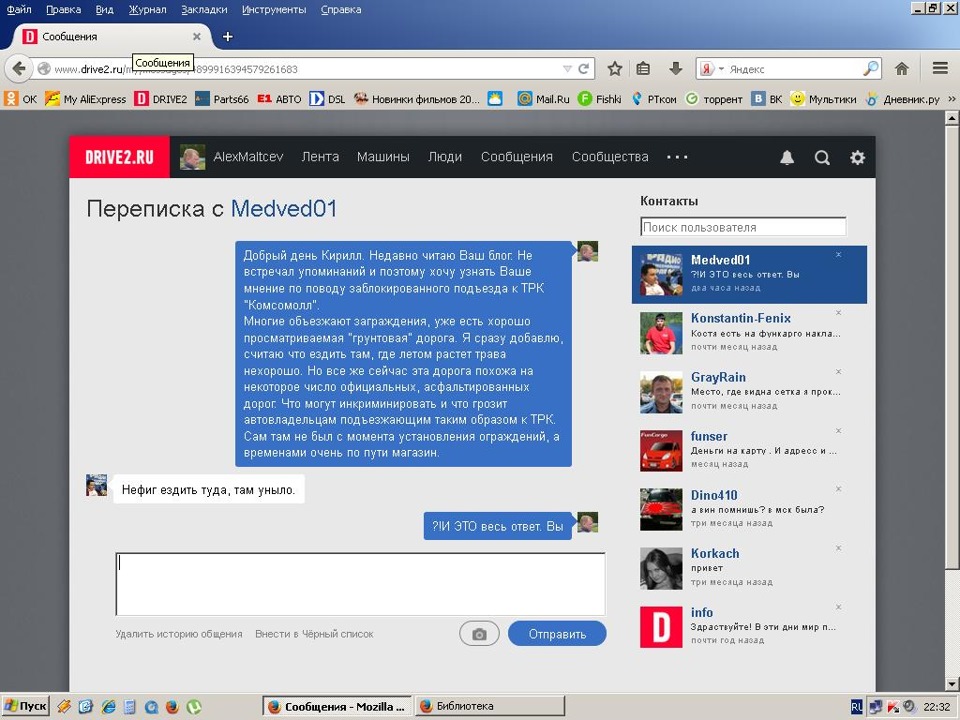960x720 pixels.
Task: Open the E1 АВТО bookmark
Action: 279,99
